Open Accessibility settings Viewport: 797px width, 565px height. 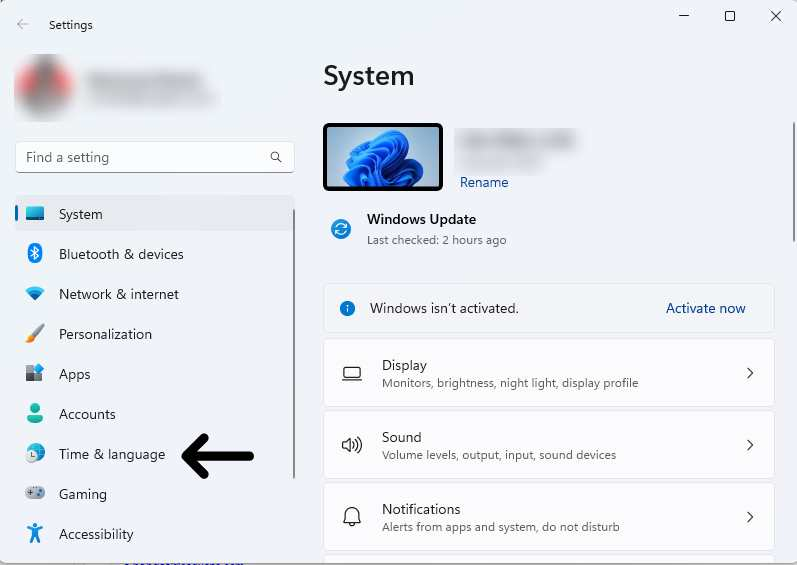pyautogui.click(x=155, y=533)
